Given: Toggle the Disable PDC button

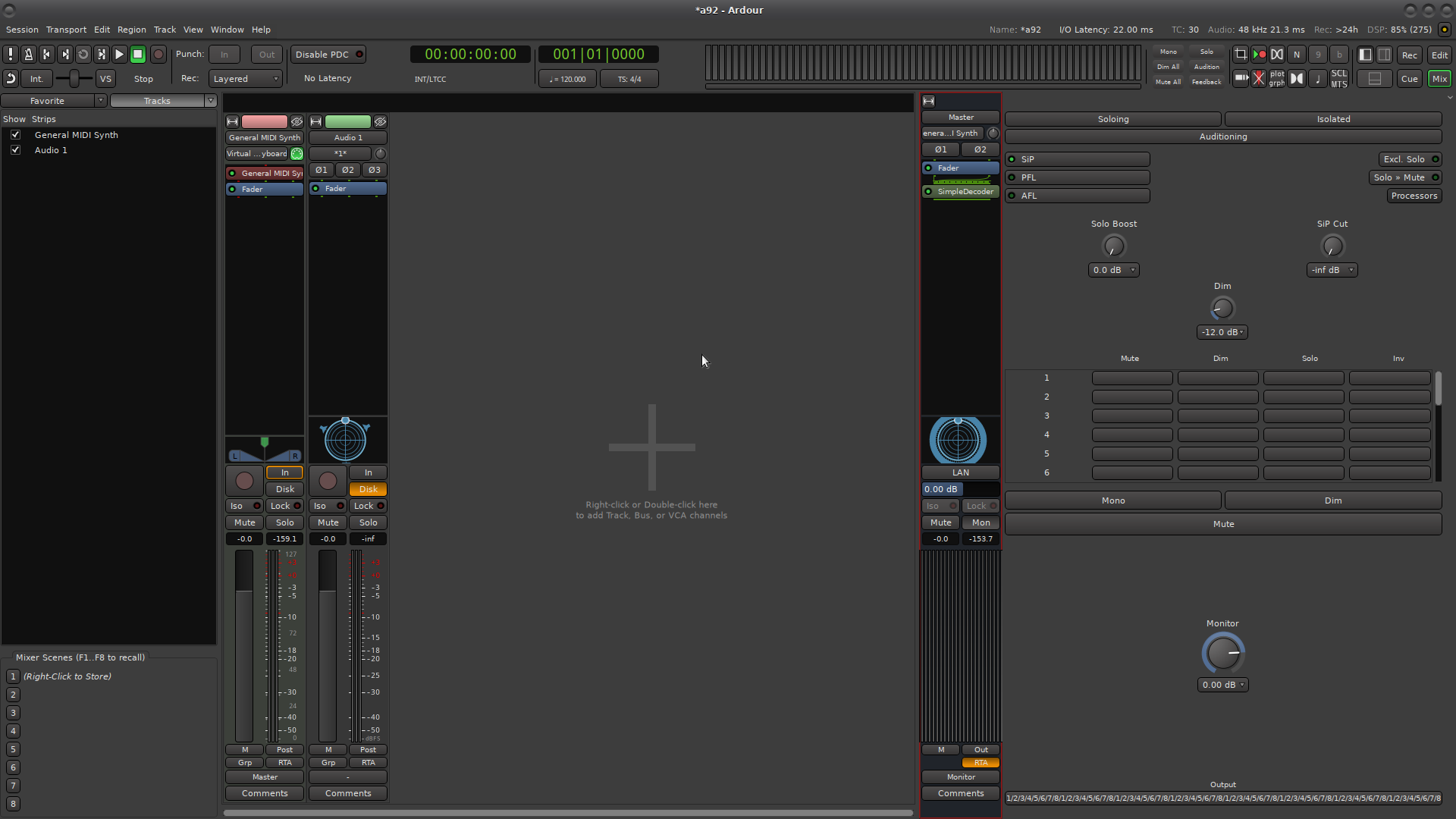Looking at the screenshot, I should tap(328, 55).
